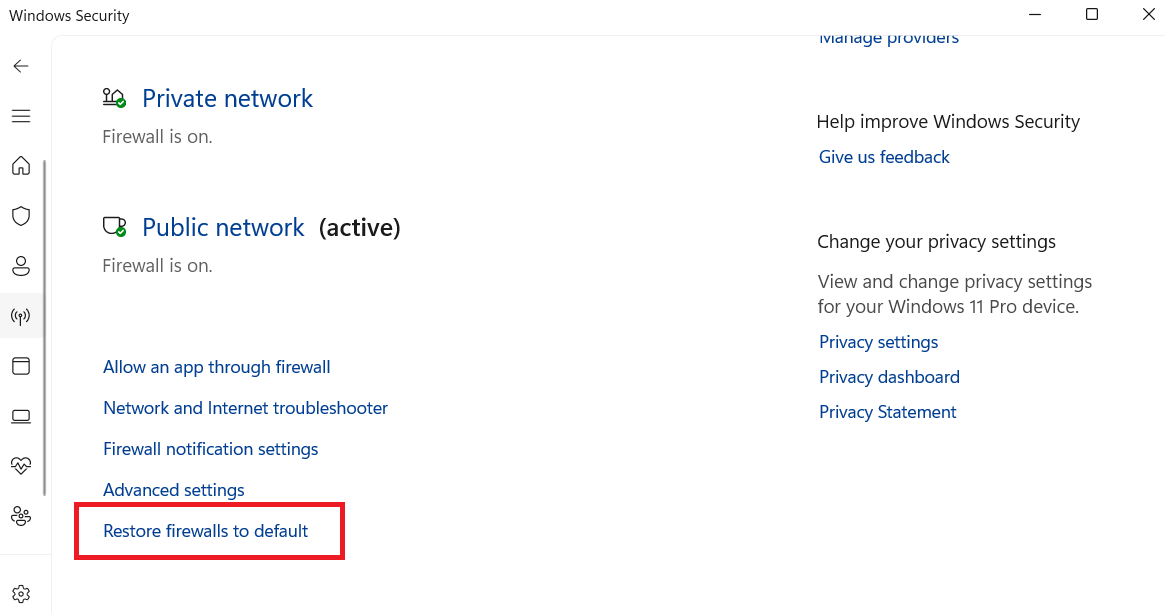Open the hamburger navigation menu

click(21, 116)
